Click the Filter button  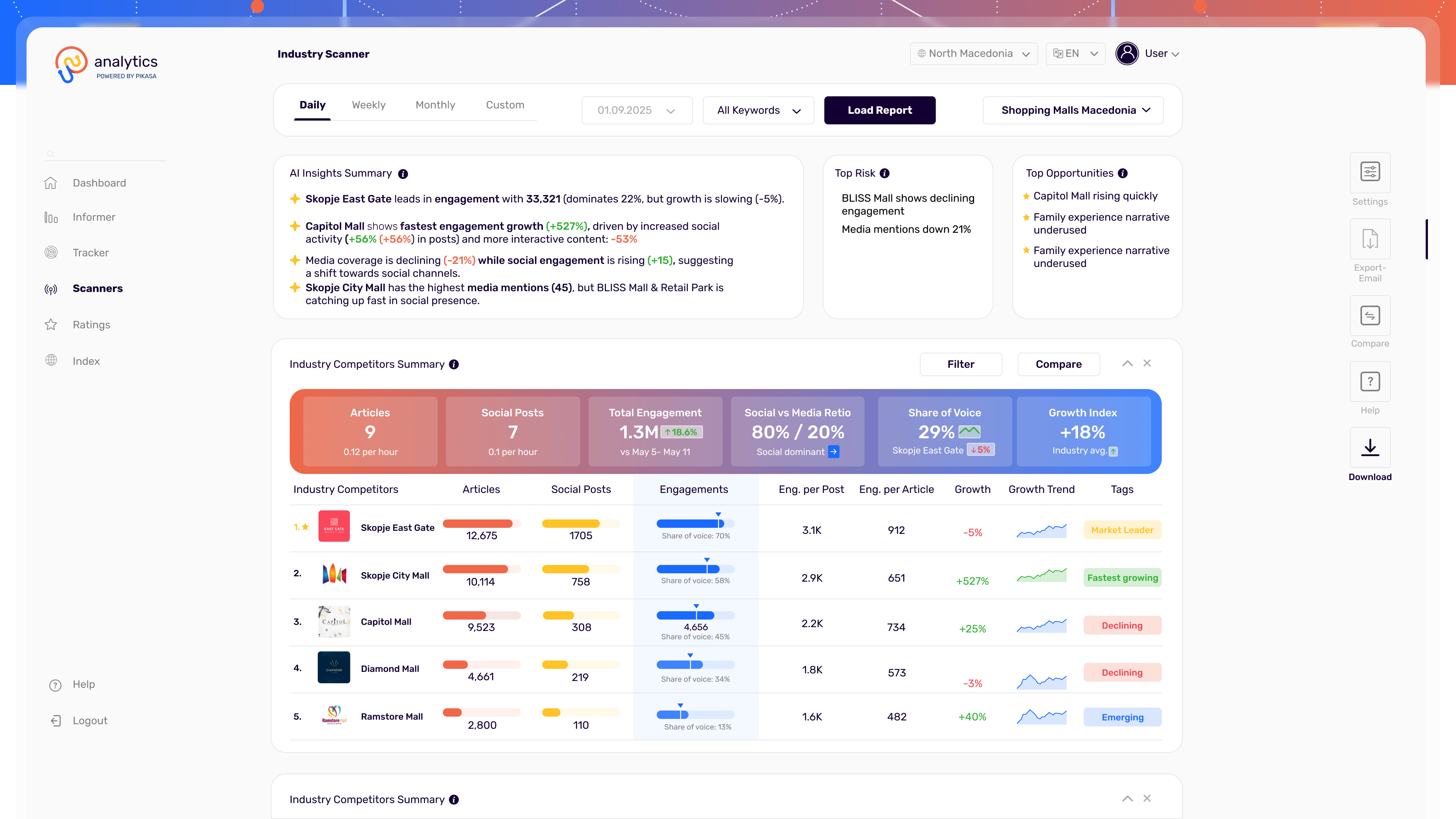click(x=961, y=364)
